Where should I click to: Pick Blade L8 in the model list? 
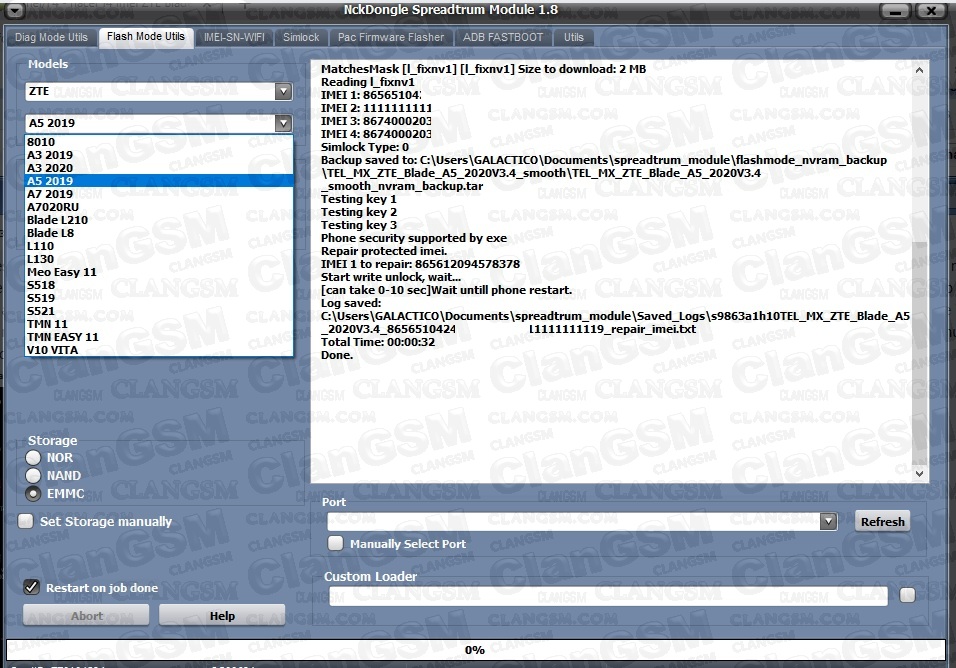tap(159, 233)
